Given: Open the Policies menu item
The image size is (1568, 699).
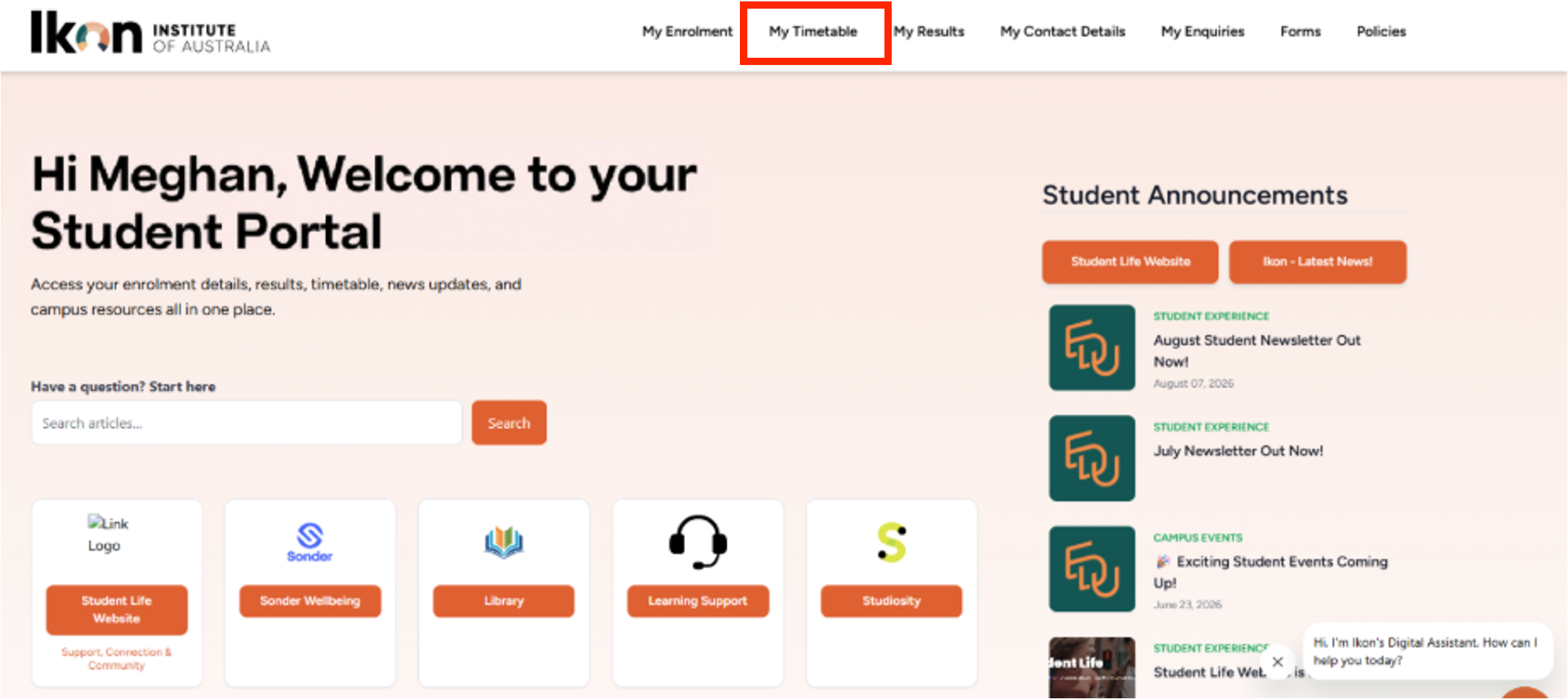Looking at the screenshot, I should 1381,32.
